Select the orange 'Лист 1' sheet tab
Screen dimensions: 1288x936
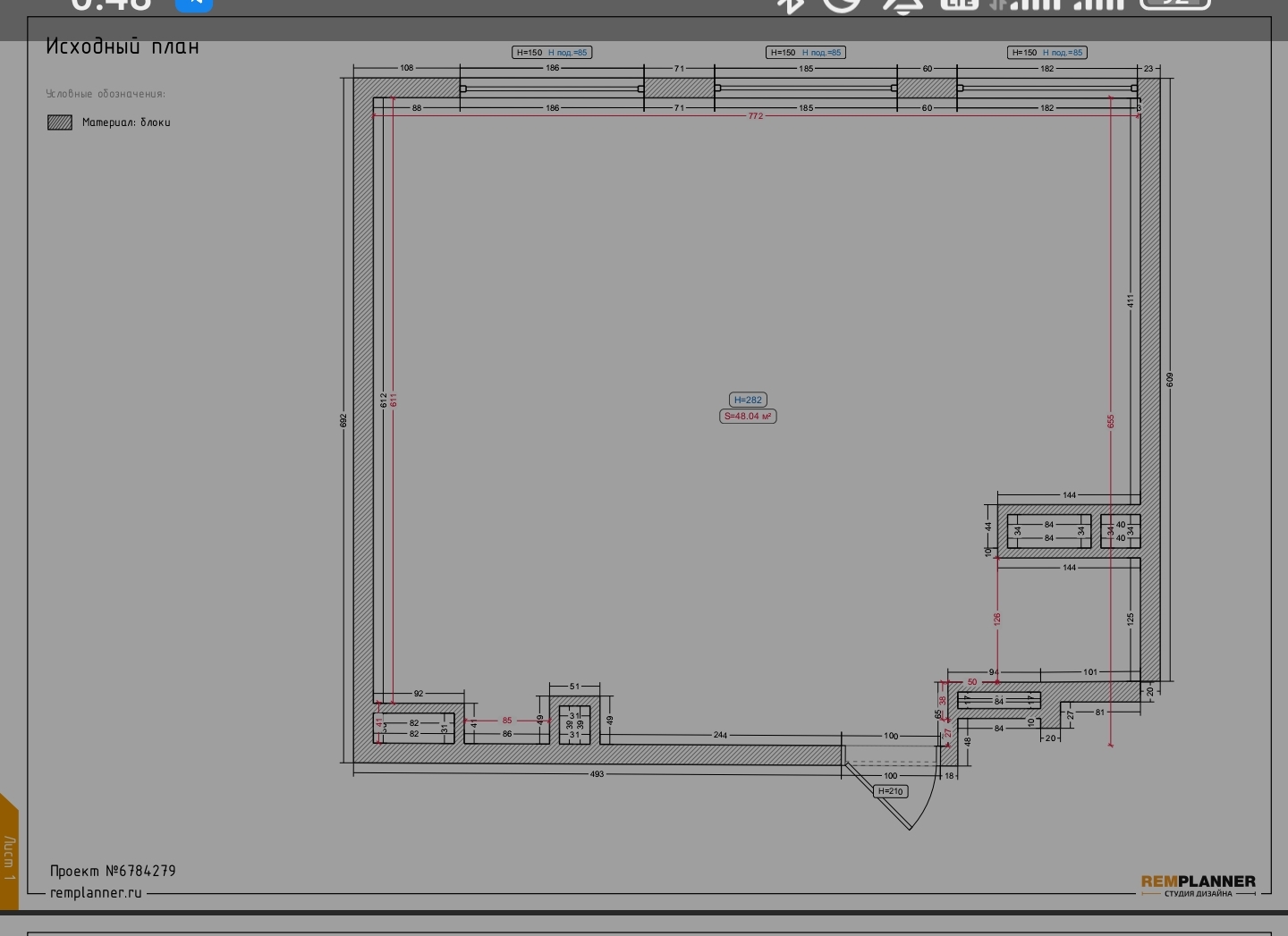tap(9, 856)
